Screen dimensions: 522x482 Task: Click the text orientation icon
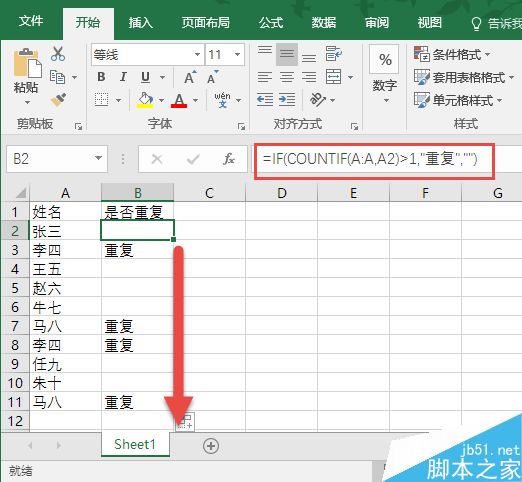(318, 100)
